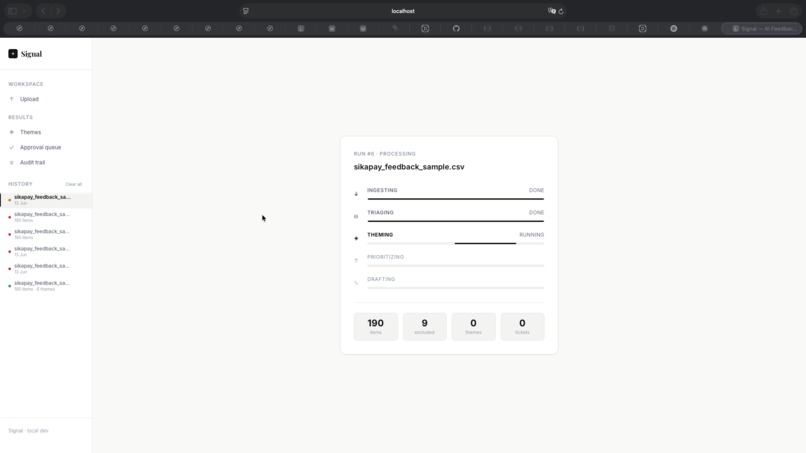Click the 0 tickets stat card
806x453 pixels.
click(522, 327)
